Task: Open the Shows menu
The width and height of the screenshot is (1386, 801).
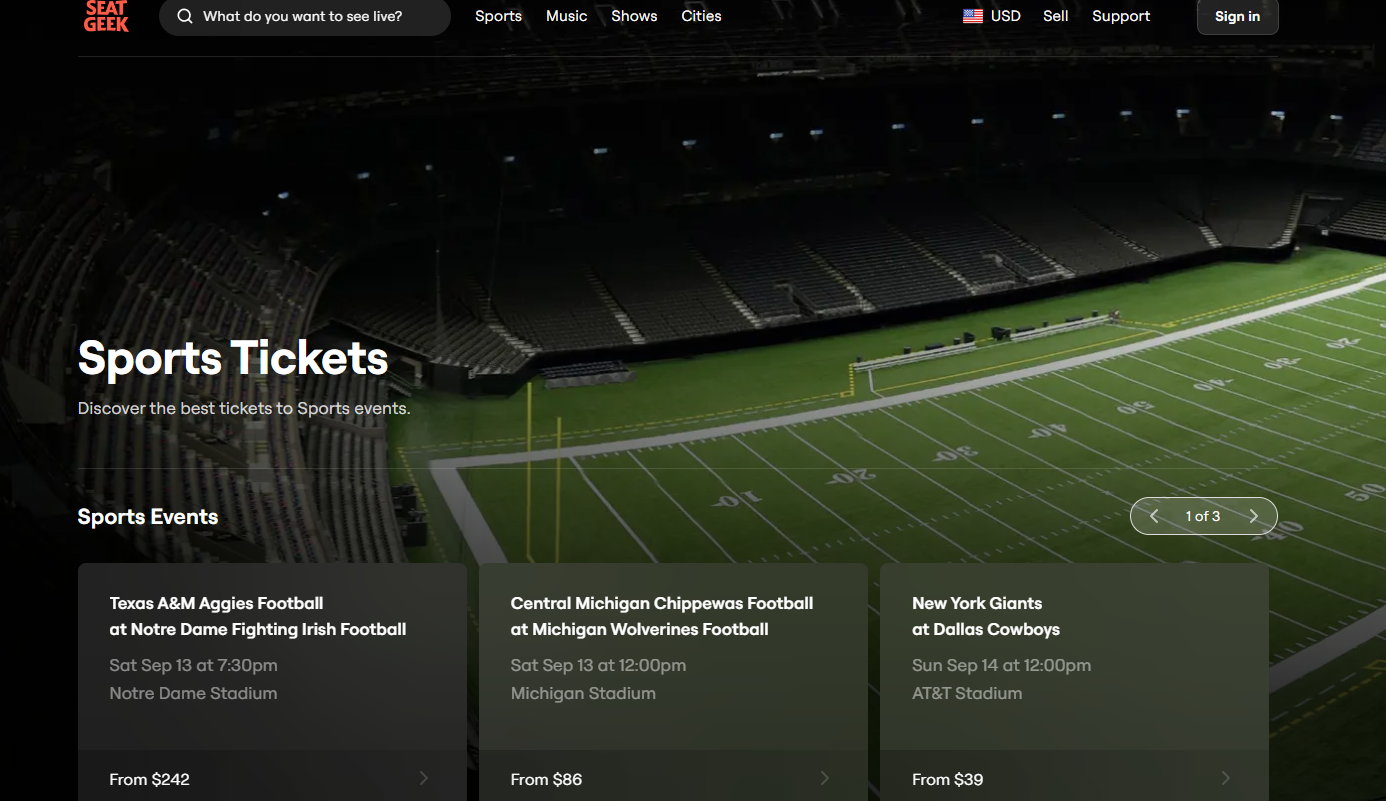Action: click(x=634, y=16)
